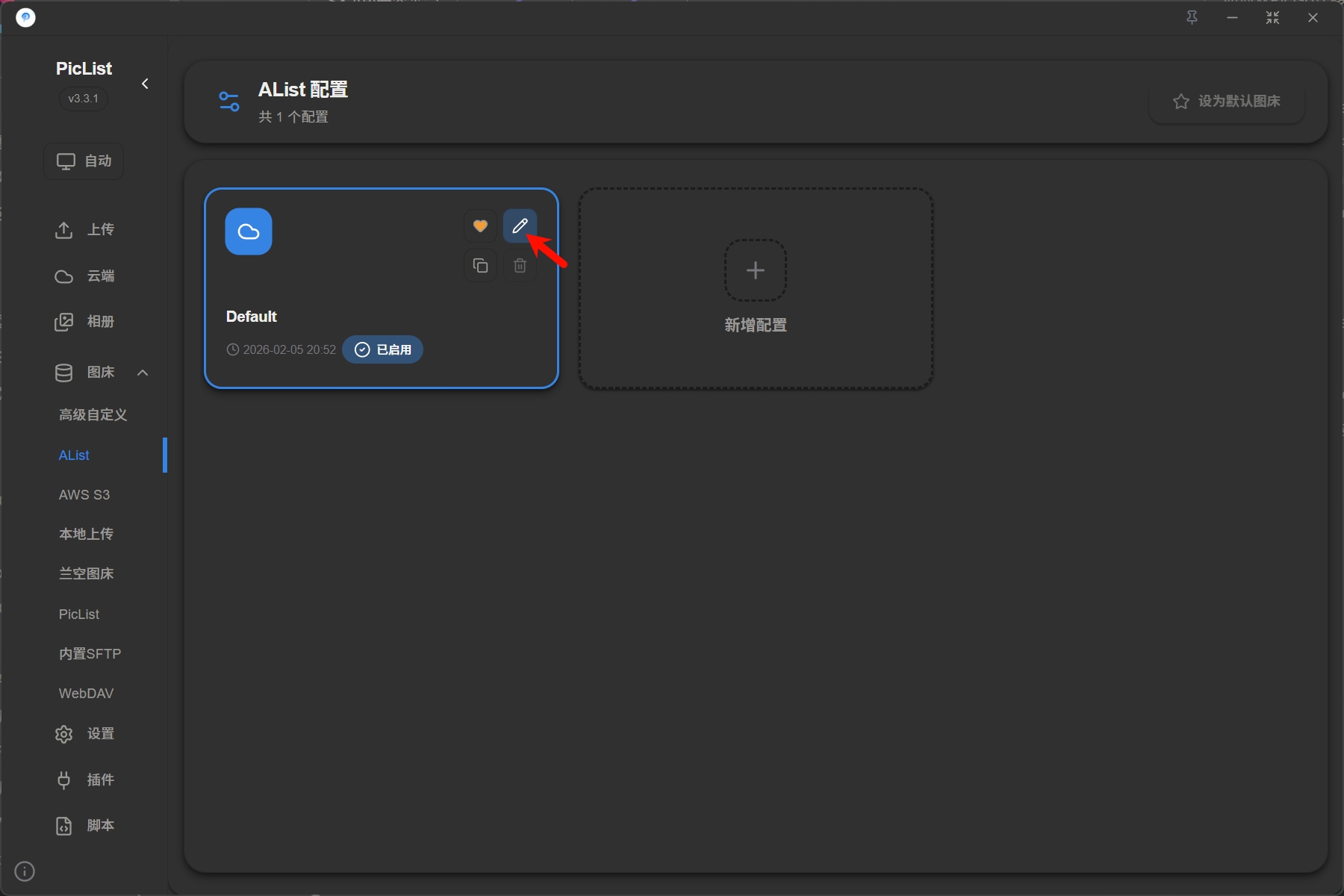Click the 新增配置 add configuration card
This screenshot has width=1344, height=896.
coord(755,325)
